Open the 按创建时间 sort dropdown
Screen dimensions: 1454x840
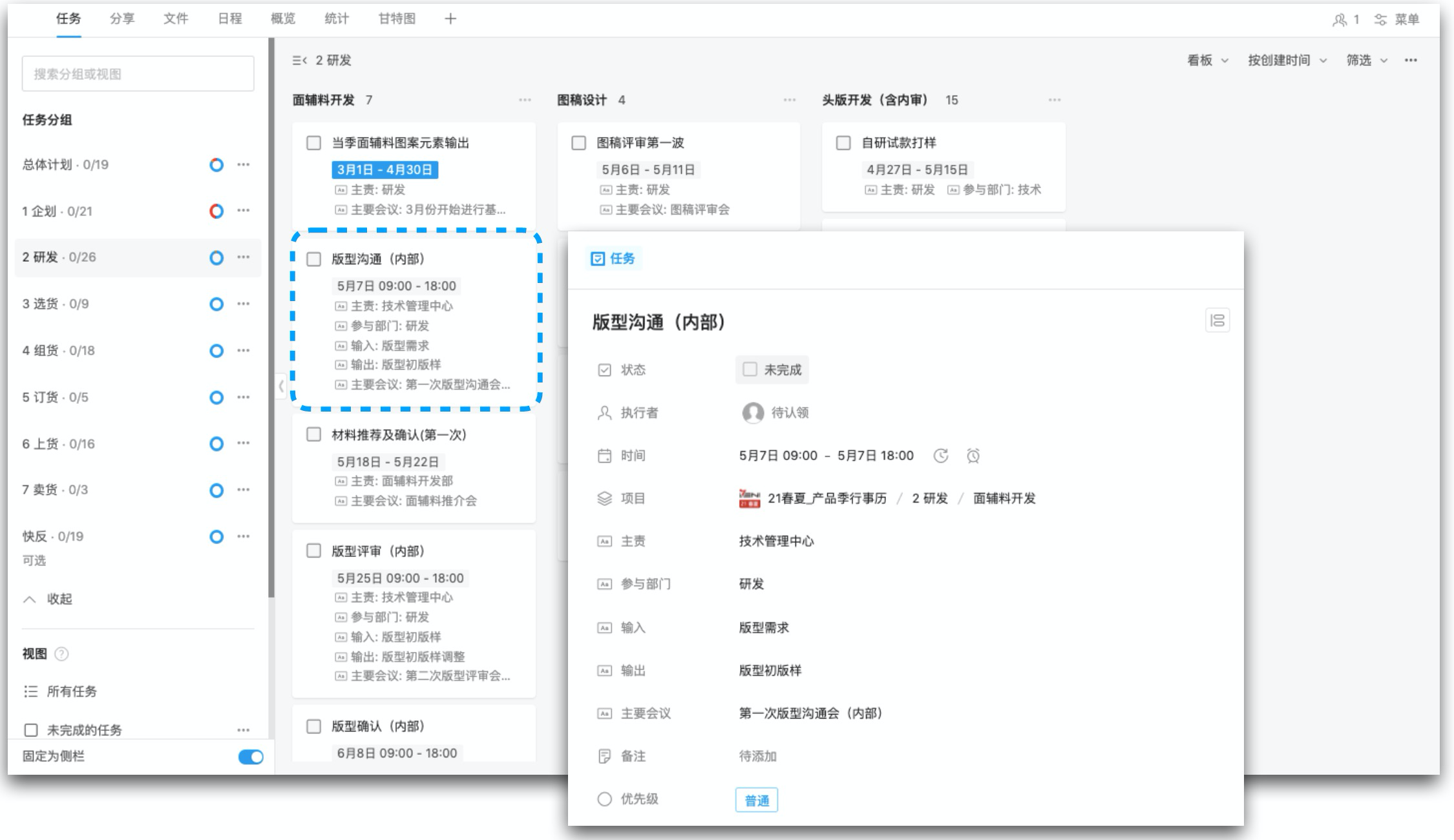pos(1286,60)
